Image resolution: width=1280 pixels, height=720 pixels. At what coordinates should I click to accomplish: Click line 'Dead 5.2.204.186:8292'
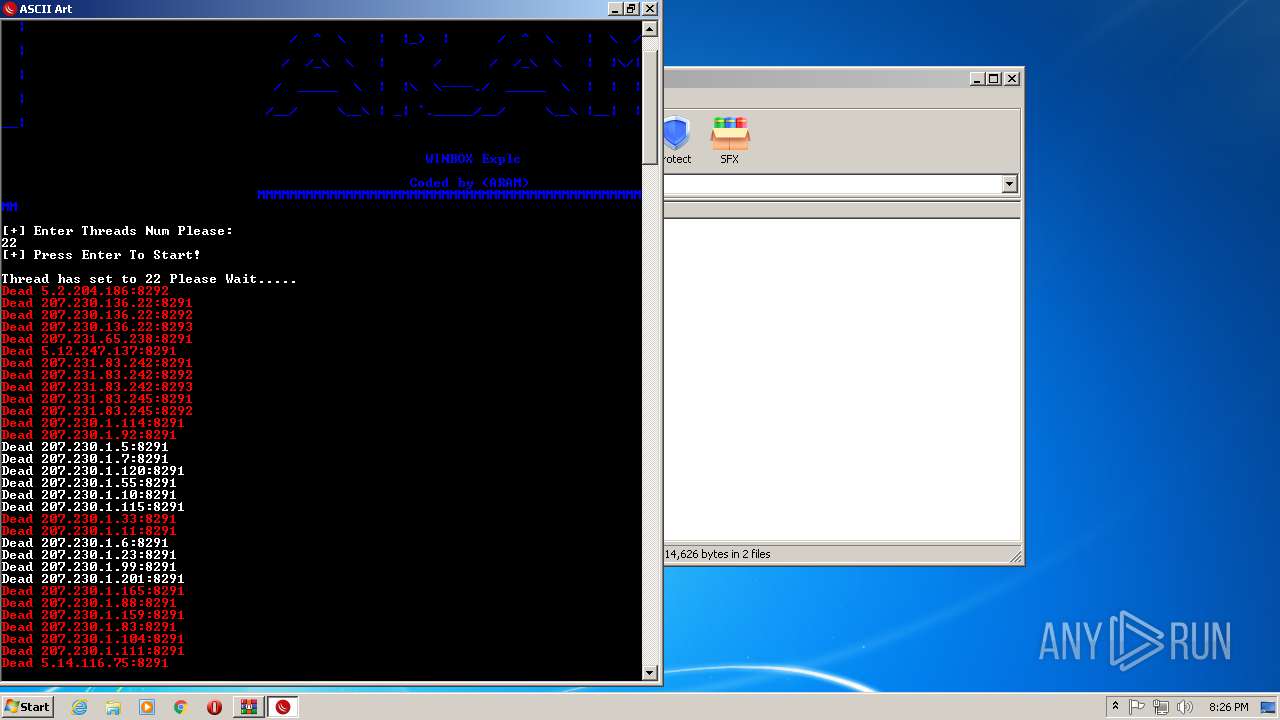point(85,291)
